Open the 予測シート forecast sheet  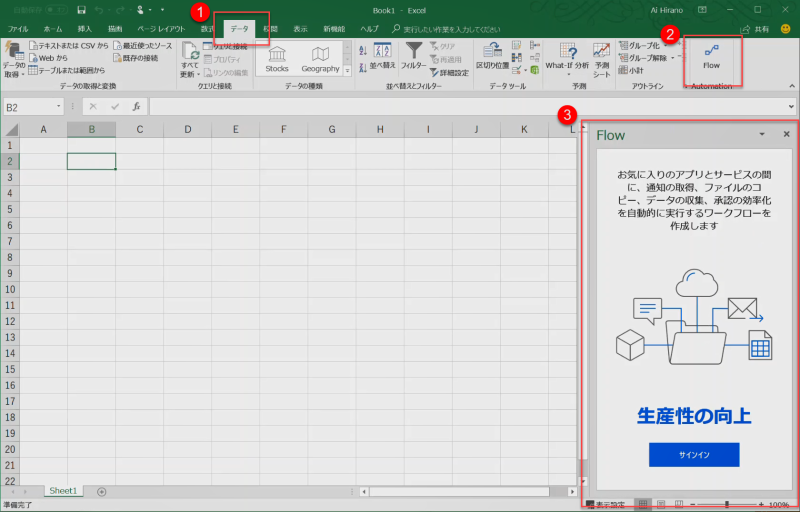(x=602, y=60)
